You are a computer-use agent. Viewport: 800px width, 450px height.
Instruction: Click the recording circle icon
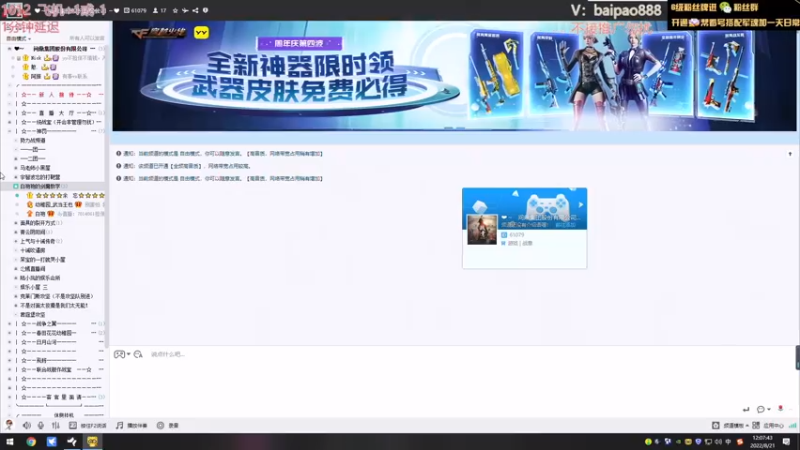point(160,425)
